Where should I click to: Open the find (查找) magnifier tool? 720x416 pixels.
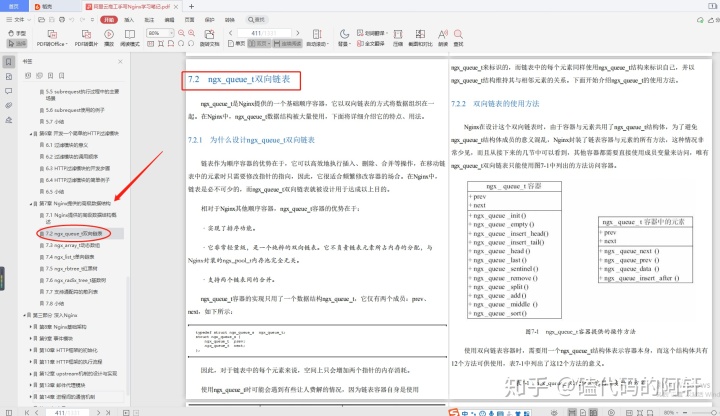[458, 38]
